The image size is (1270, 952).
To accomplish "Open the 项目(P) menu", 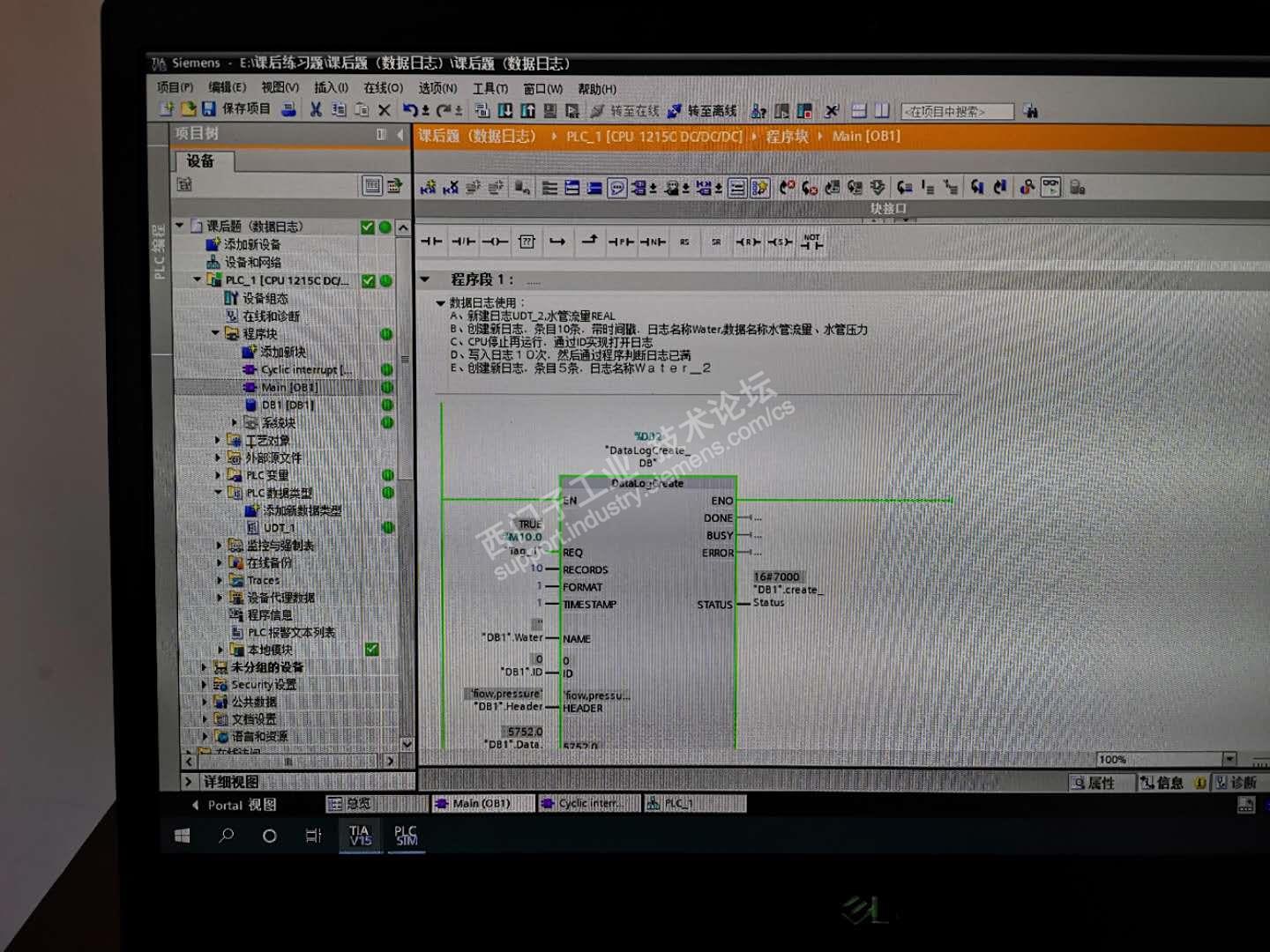I will coord(175,87).
